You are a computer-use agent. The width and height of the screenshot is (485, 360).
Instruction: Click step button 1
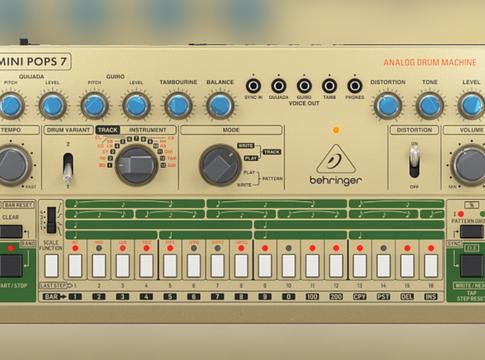pyautogui.click(x=75, y=265)
